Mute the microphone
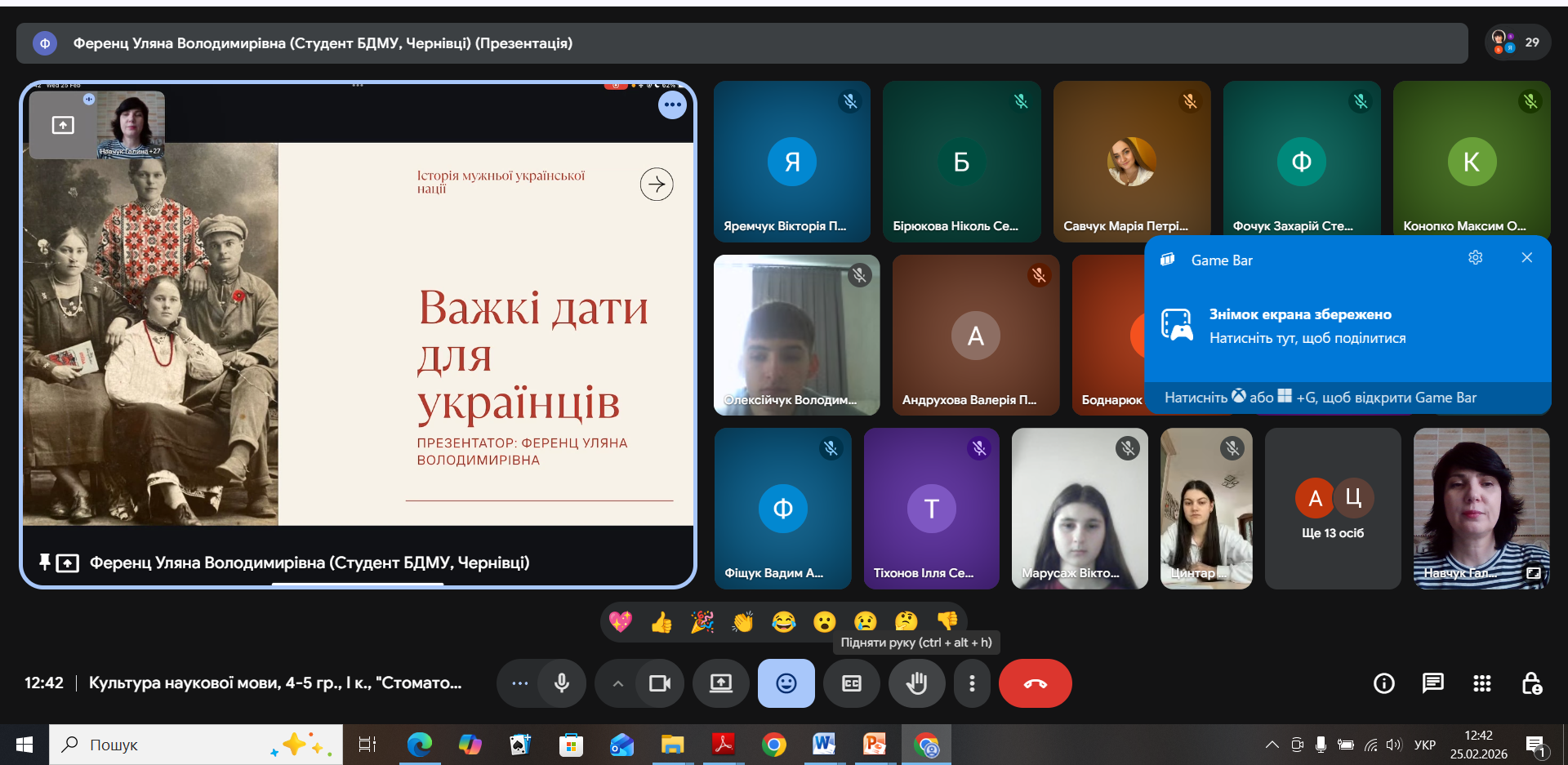The height and width of the screenshot is (765, 1568). [561, 683]
